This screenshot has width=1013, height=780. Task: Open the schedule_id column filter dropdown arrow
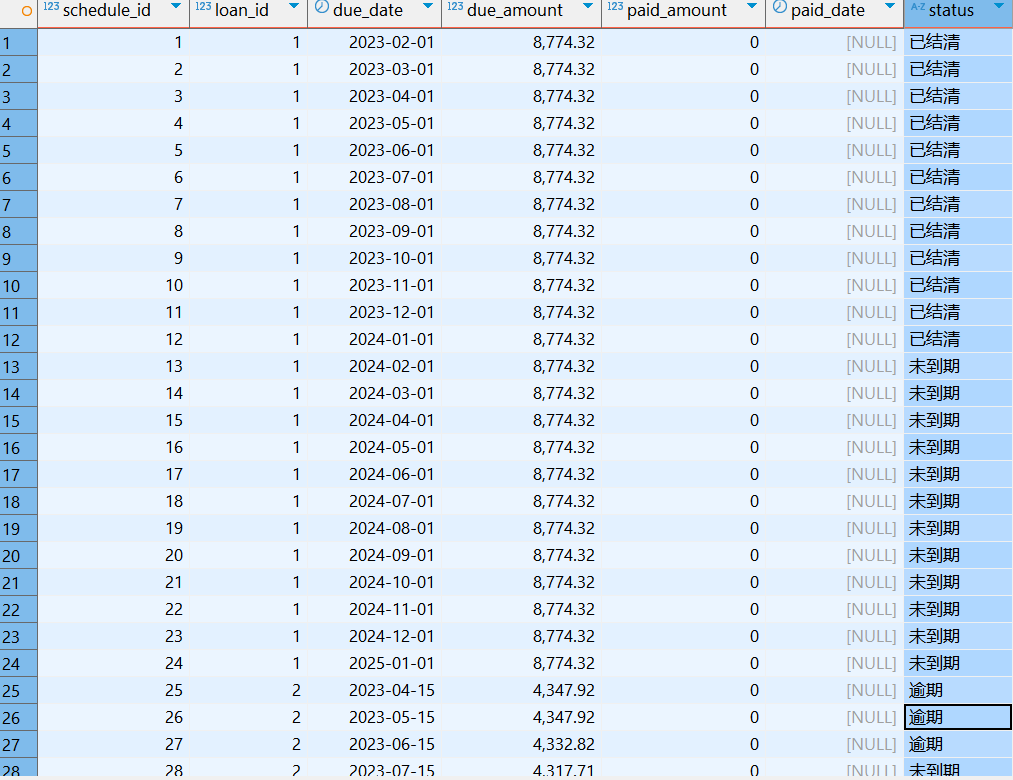tap(176, 9)
